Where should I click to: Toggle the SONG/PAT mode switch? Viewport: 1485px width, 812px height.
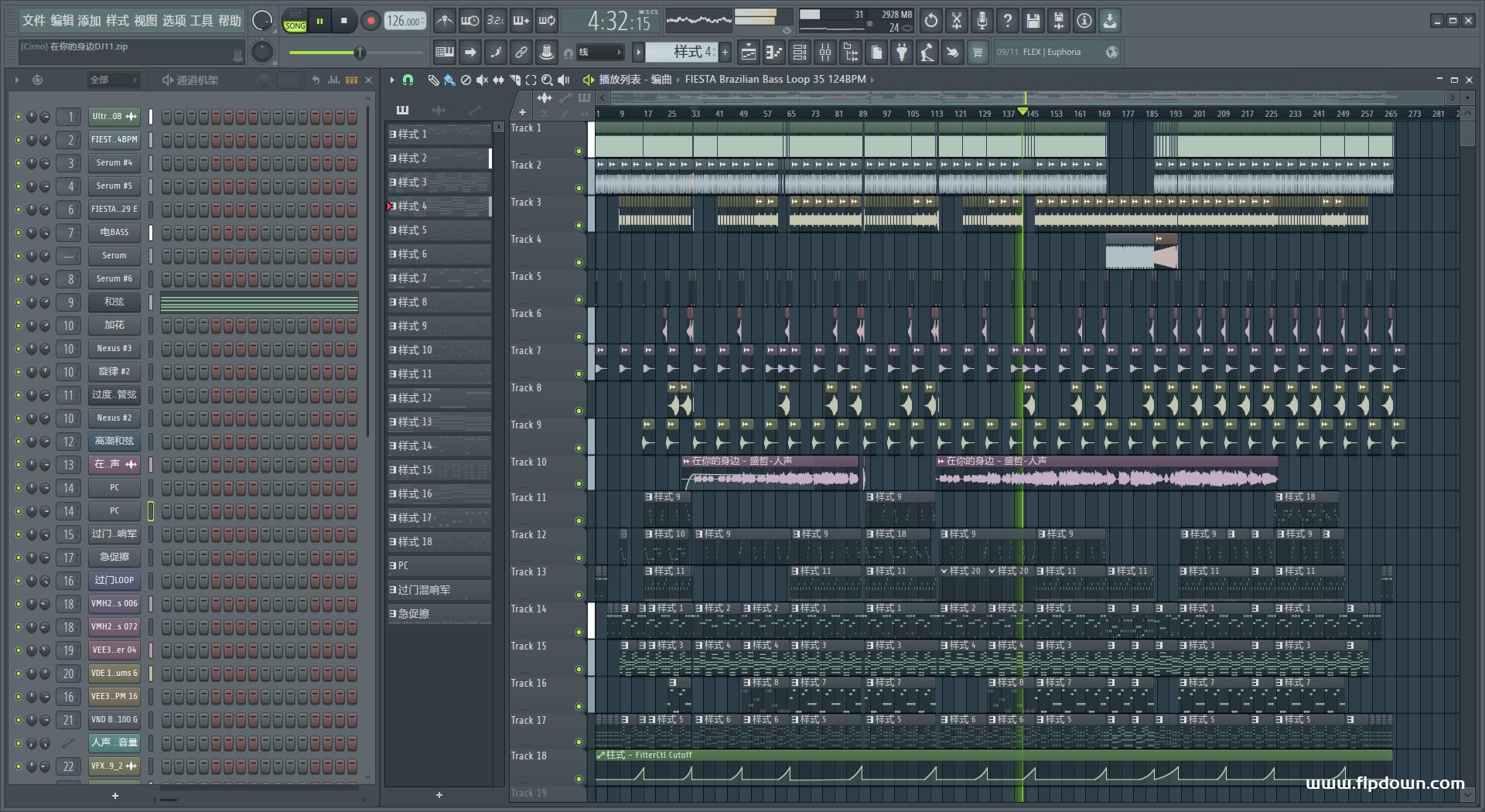pyautogui.click(x=295, y=21)
